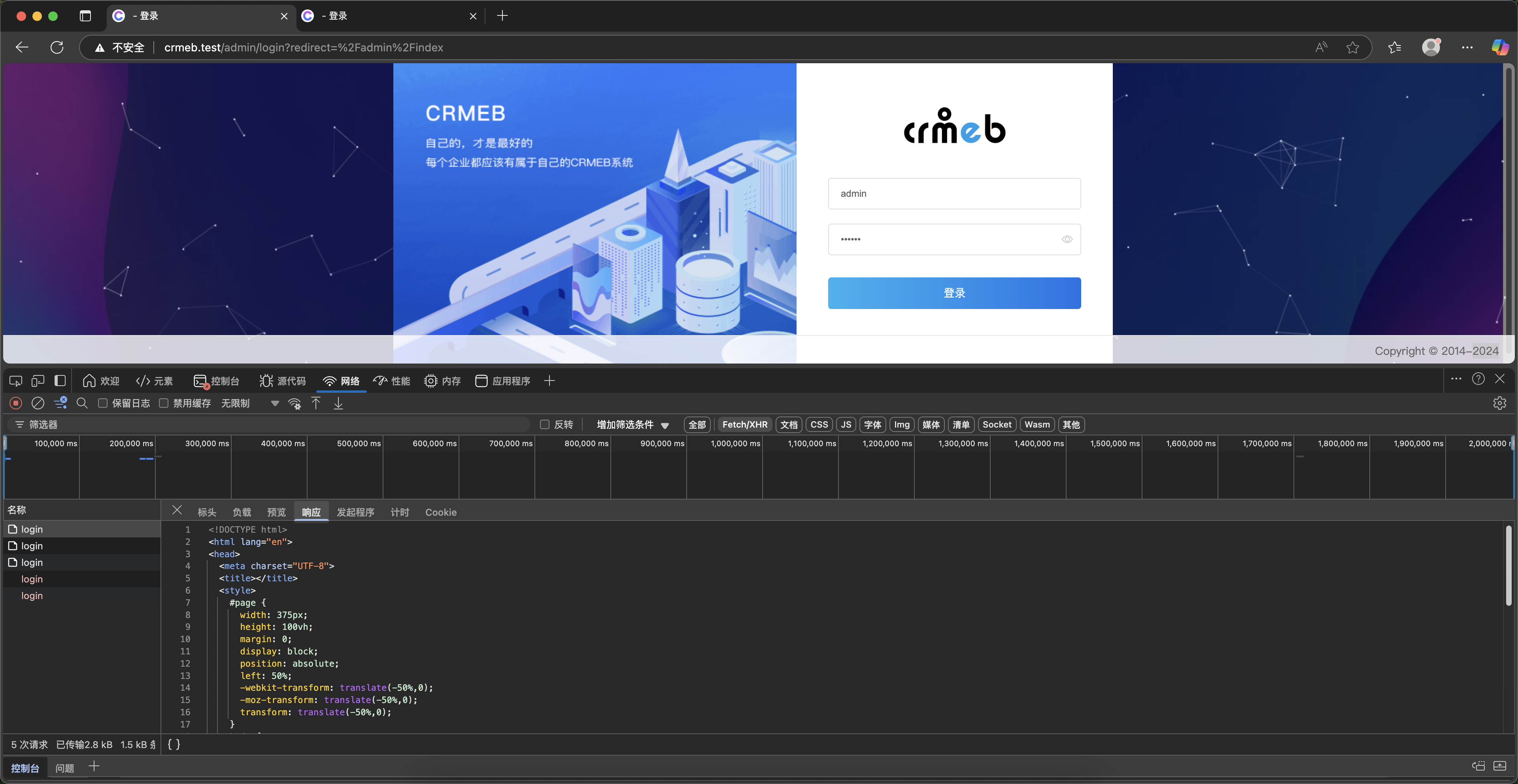Select the 其他 type filter button
Viewport: 1518px width, 784px height.
(1071, 425)
